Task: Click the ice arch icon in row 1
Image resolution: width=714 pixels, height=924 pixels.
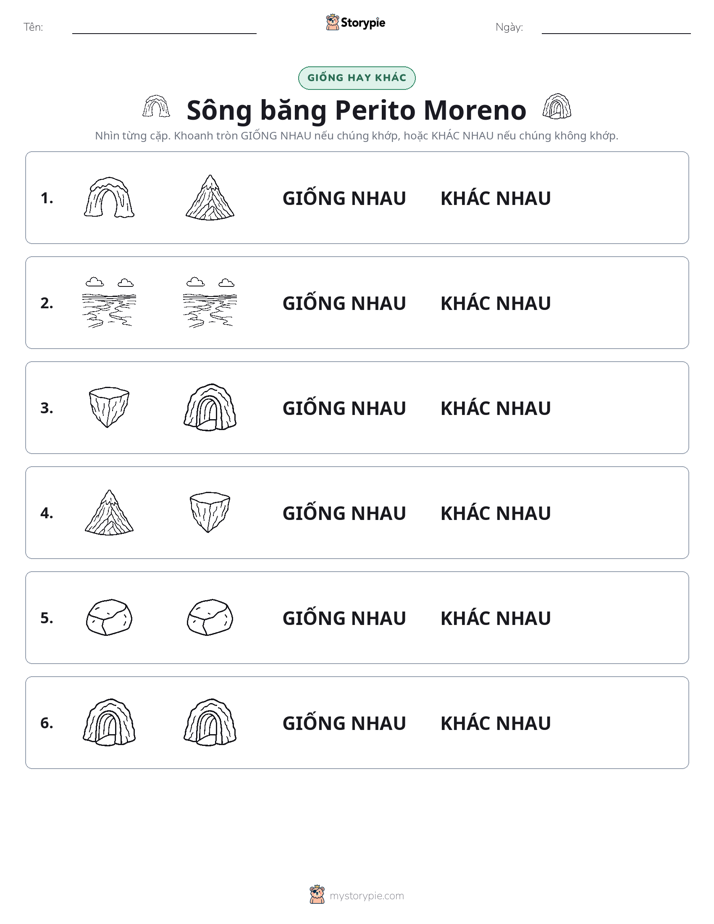Action: coord(109,197)
